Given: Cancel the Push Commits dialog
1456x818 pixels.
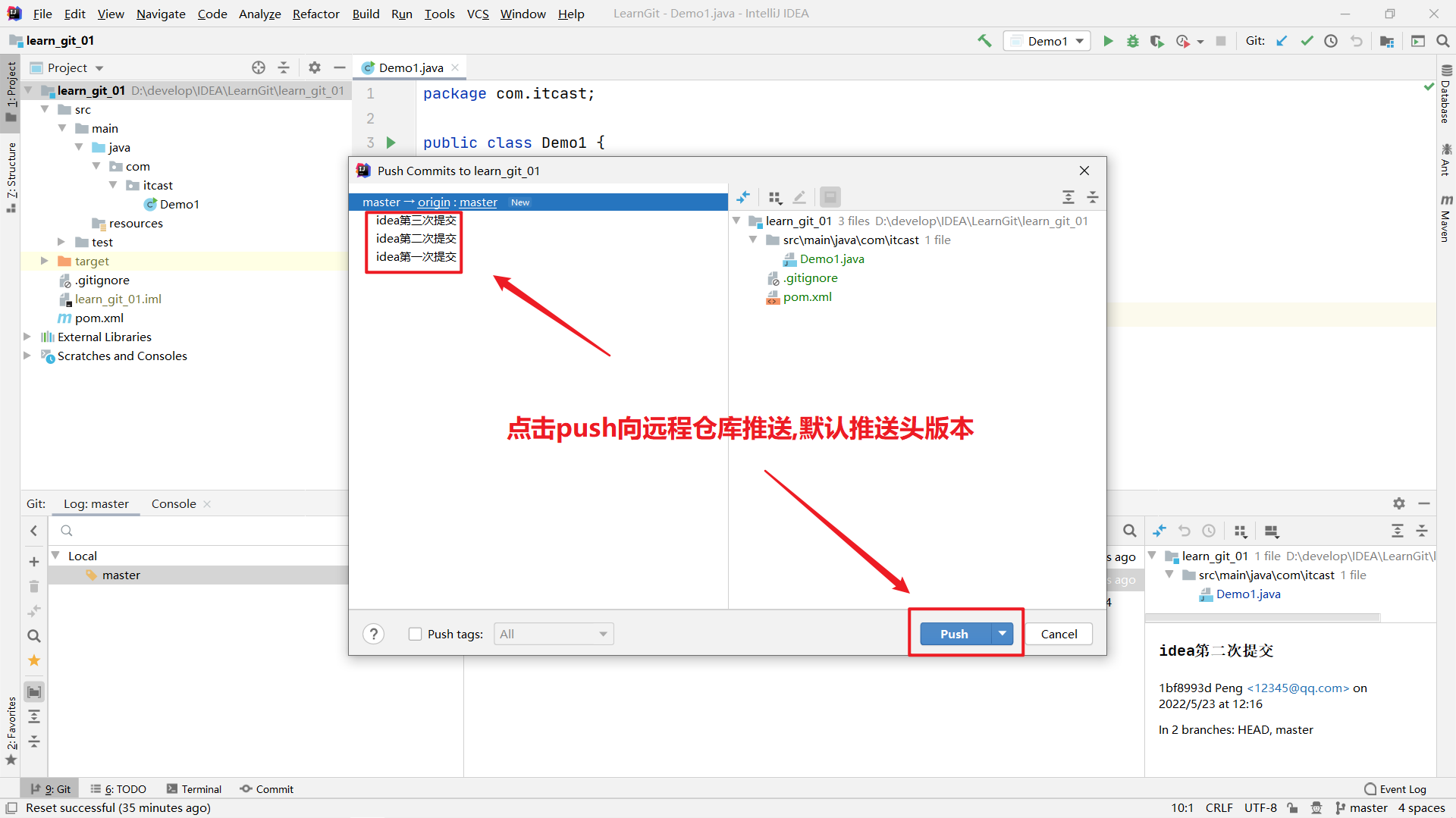Looking at the screenshot, I should click(1059, 634).
